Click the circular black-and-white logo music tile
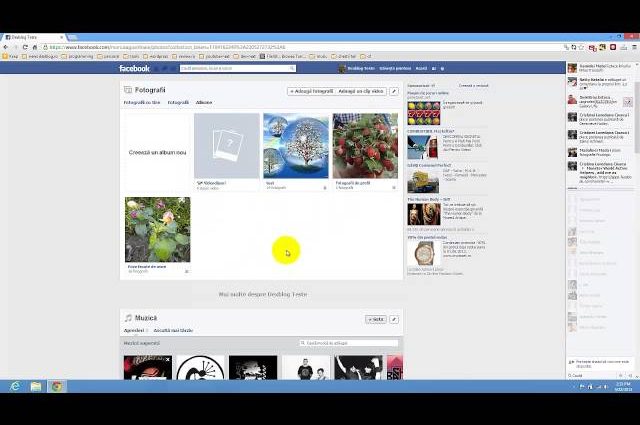Screen dimensions: 640x425 coord(200,367)
